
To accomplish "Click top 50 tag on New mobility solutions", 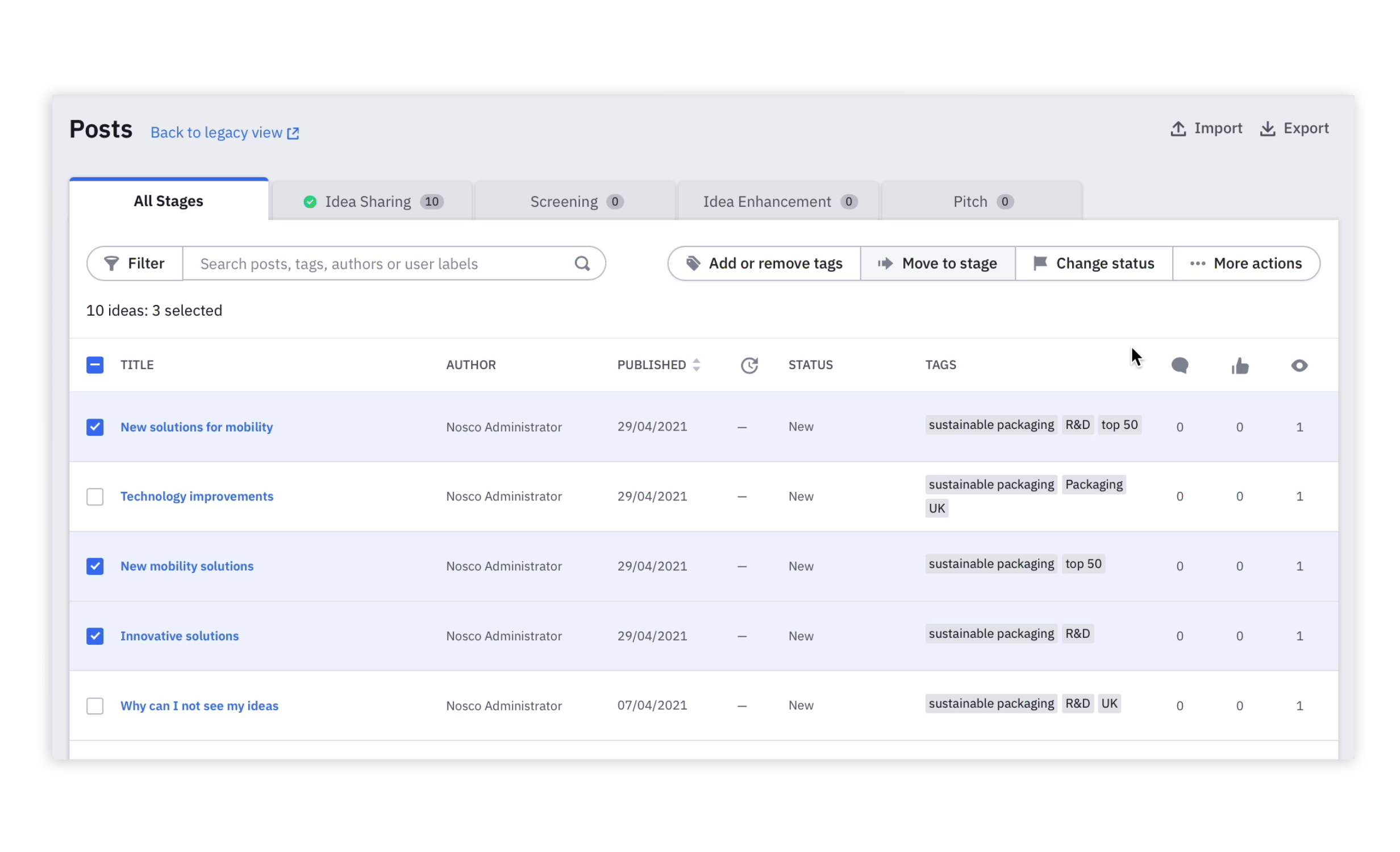I will click(x=1083, y=564).
